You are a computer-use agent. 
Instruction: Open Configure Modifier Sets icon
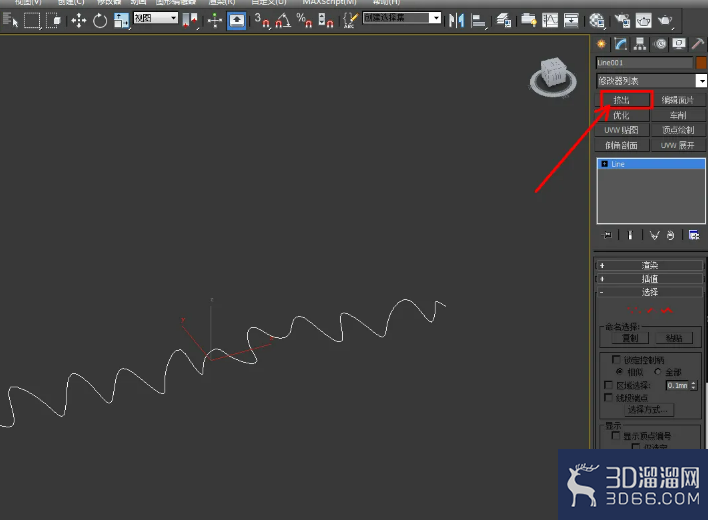coord(694,235)
